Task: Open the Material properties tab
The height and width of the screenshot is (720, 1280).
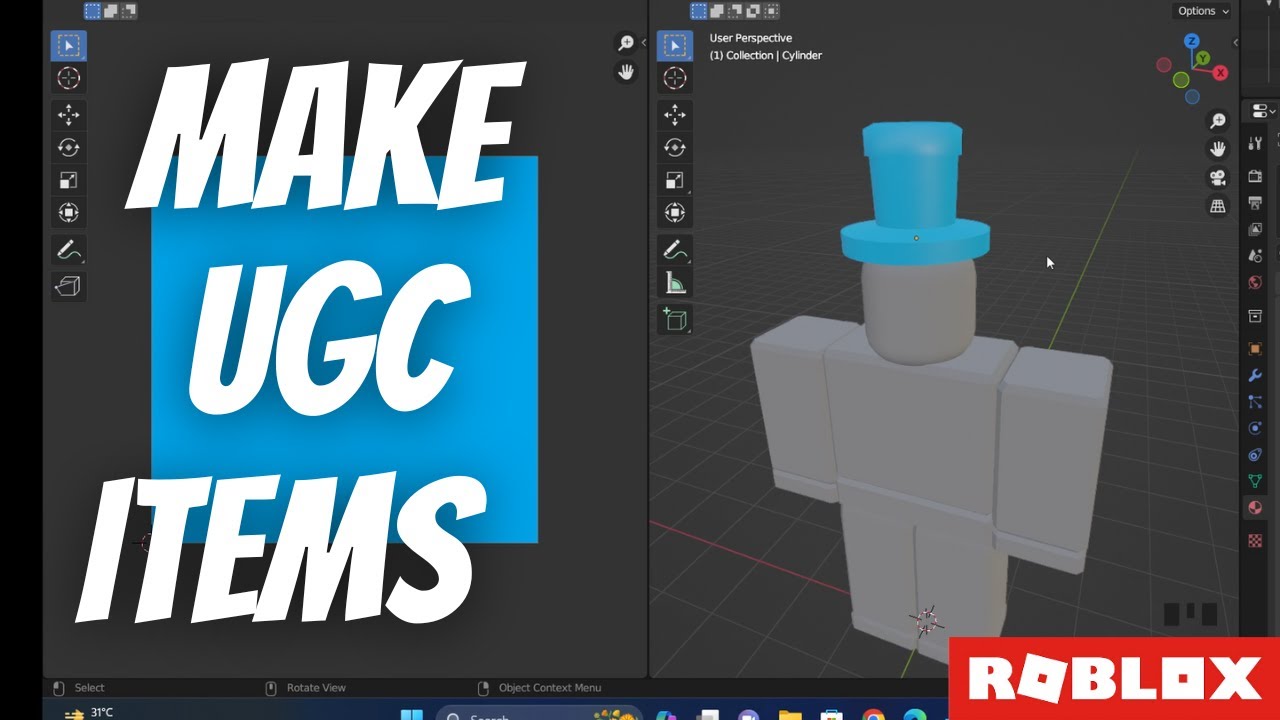Action: point(1255,508)
